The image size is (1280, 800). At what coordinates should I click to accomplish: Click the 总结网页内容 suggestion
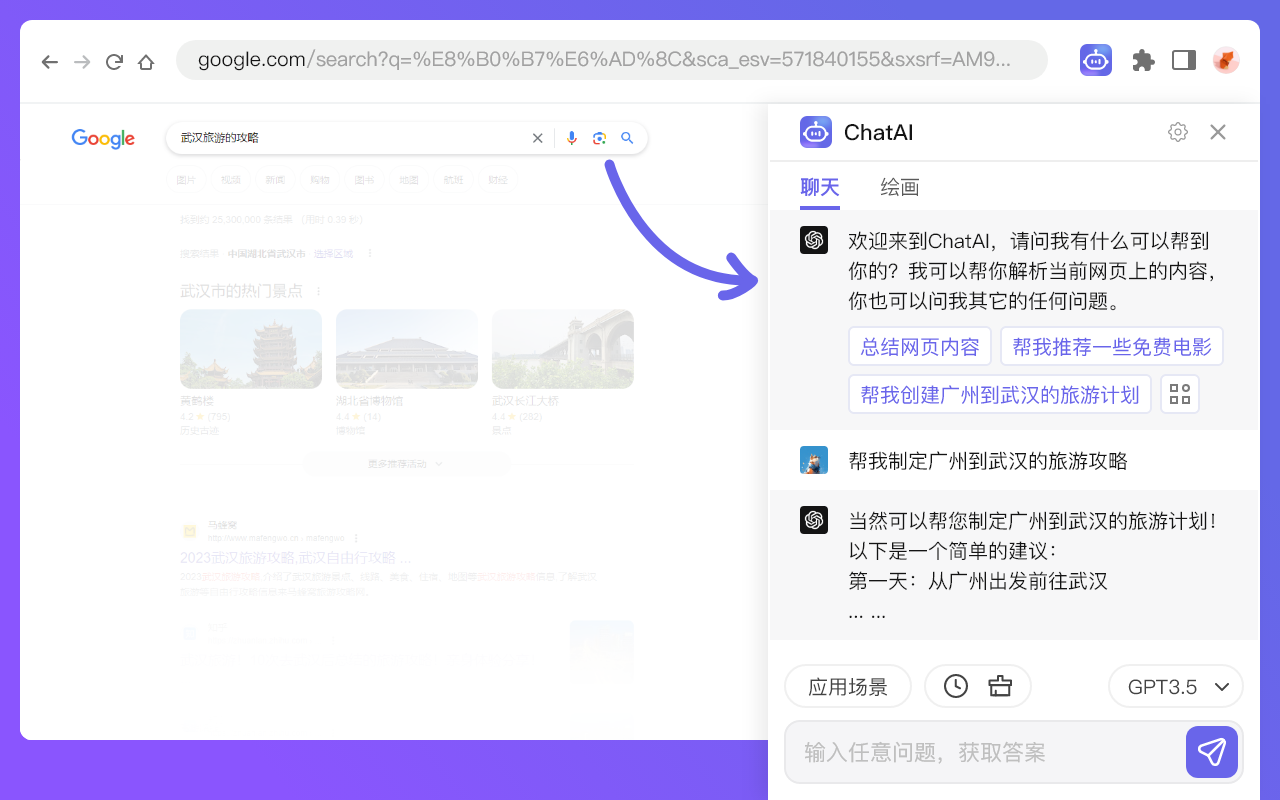[x=920, y=346]
